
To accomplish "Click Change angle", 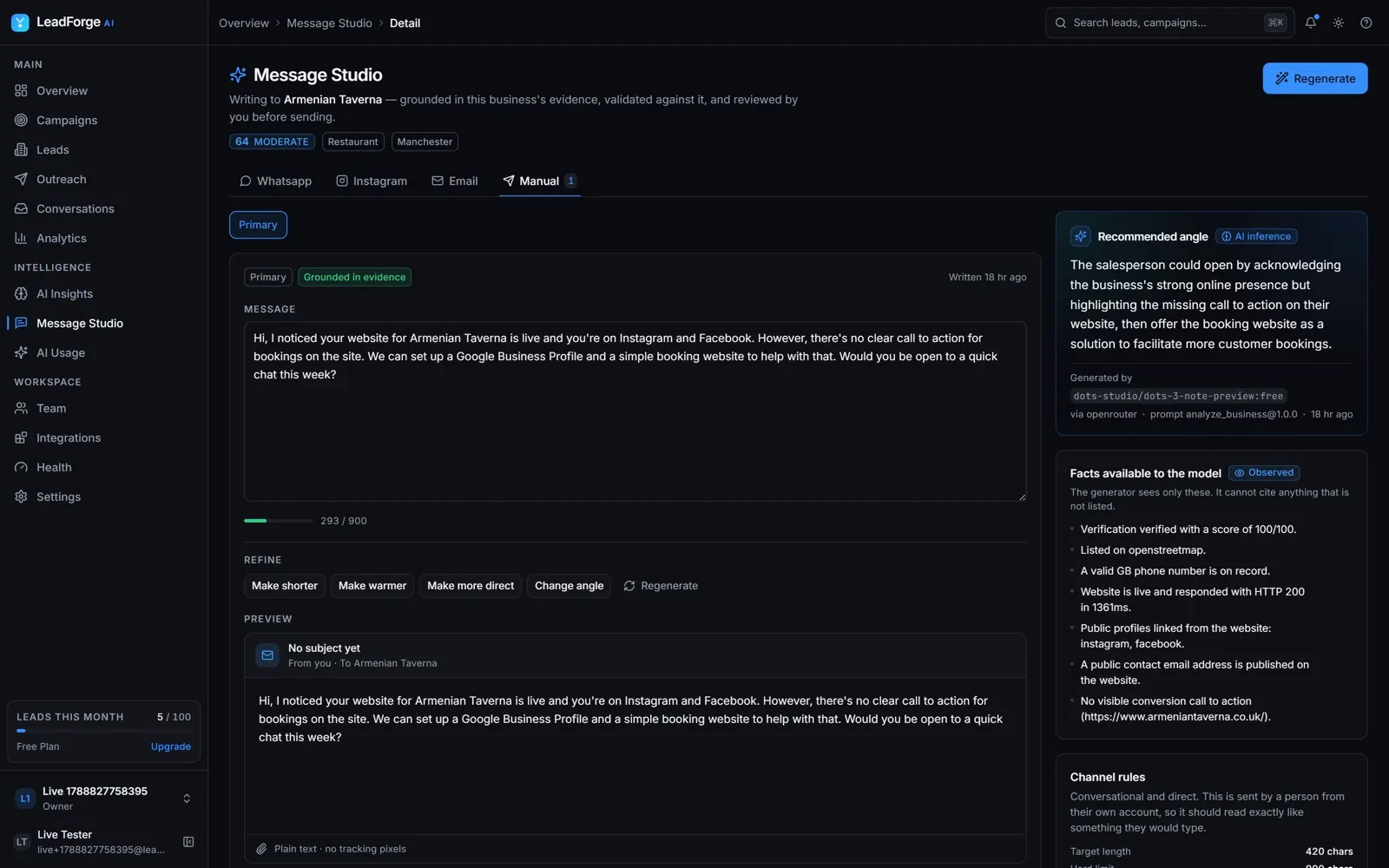I will [x=569, y=586].
